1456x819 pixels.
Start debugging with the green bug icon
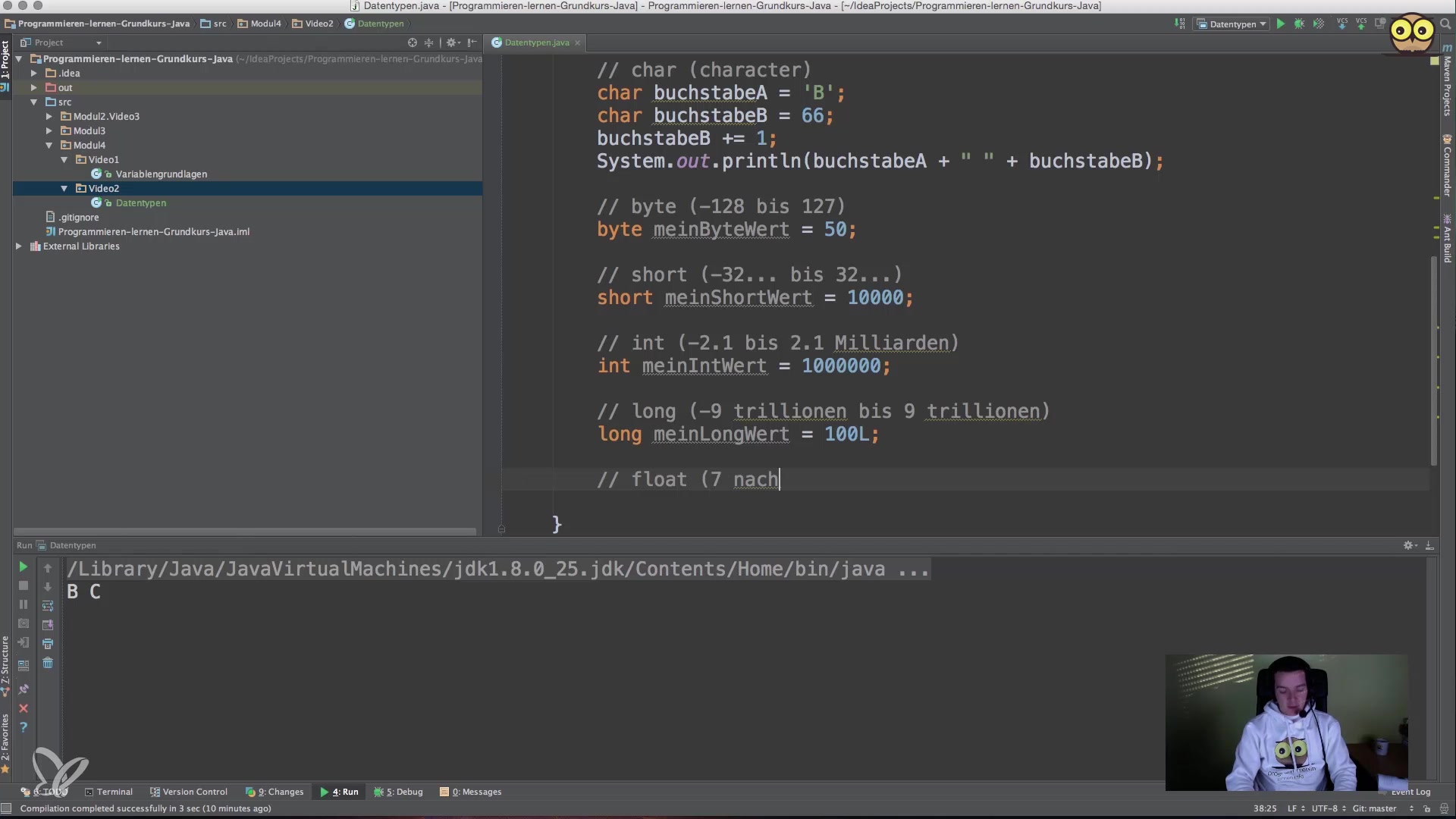click(1299, 24)
